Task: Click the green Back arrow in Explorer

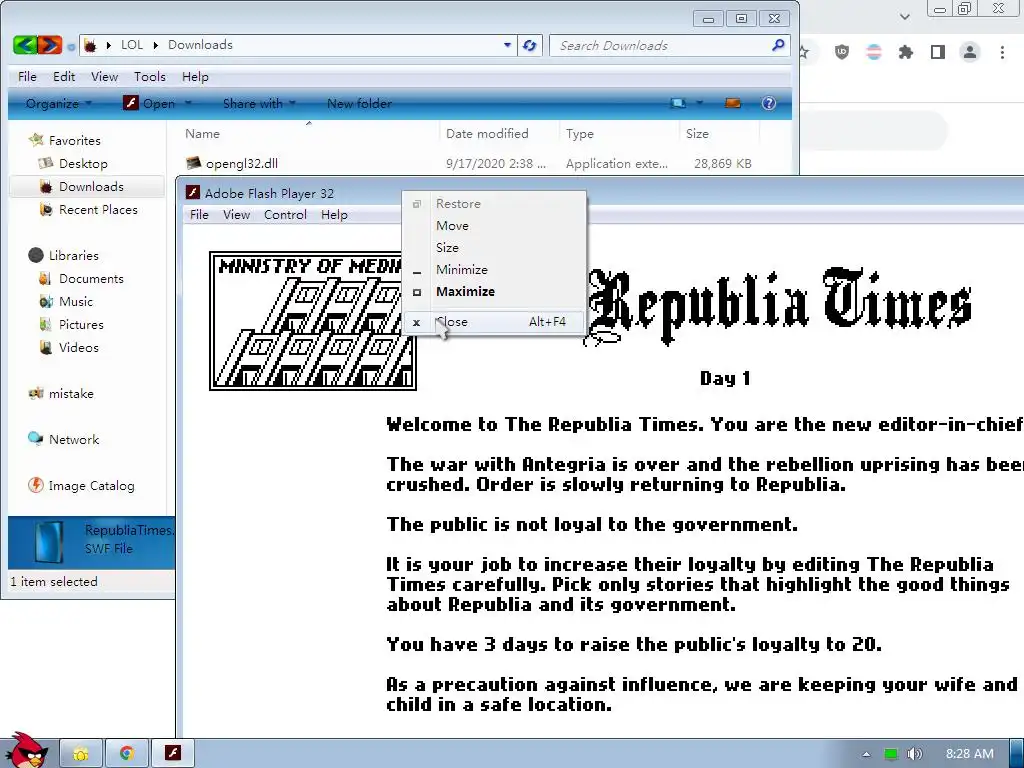Action: click(x=24, y=45)
